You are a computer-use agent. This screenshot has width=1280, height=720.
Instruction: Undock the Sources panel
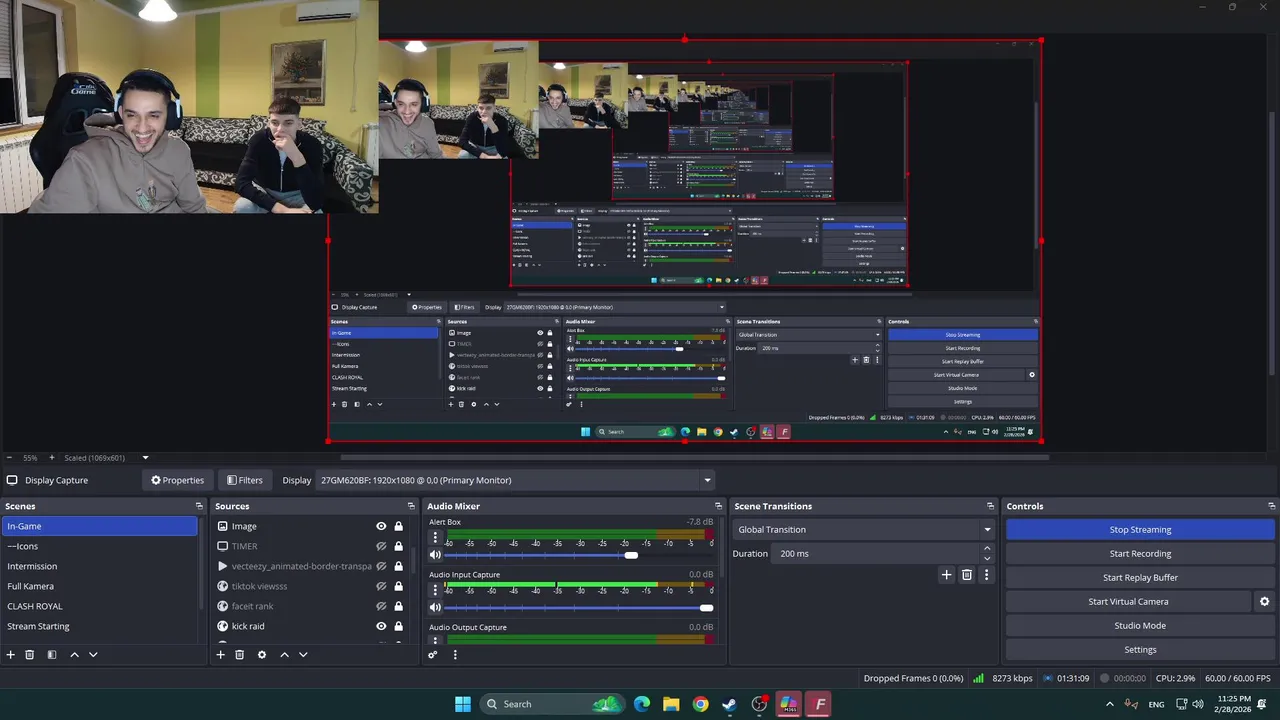[411, 506]
